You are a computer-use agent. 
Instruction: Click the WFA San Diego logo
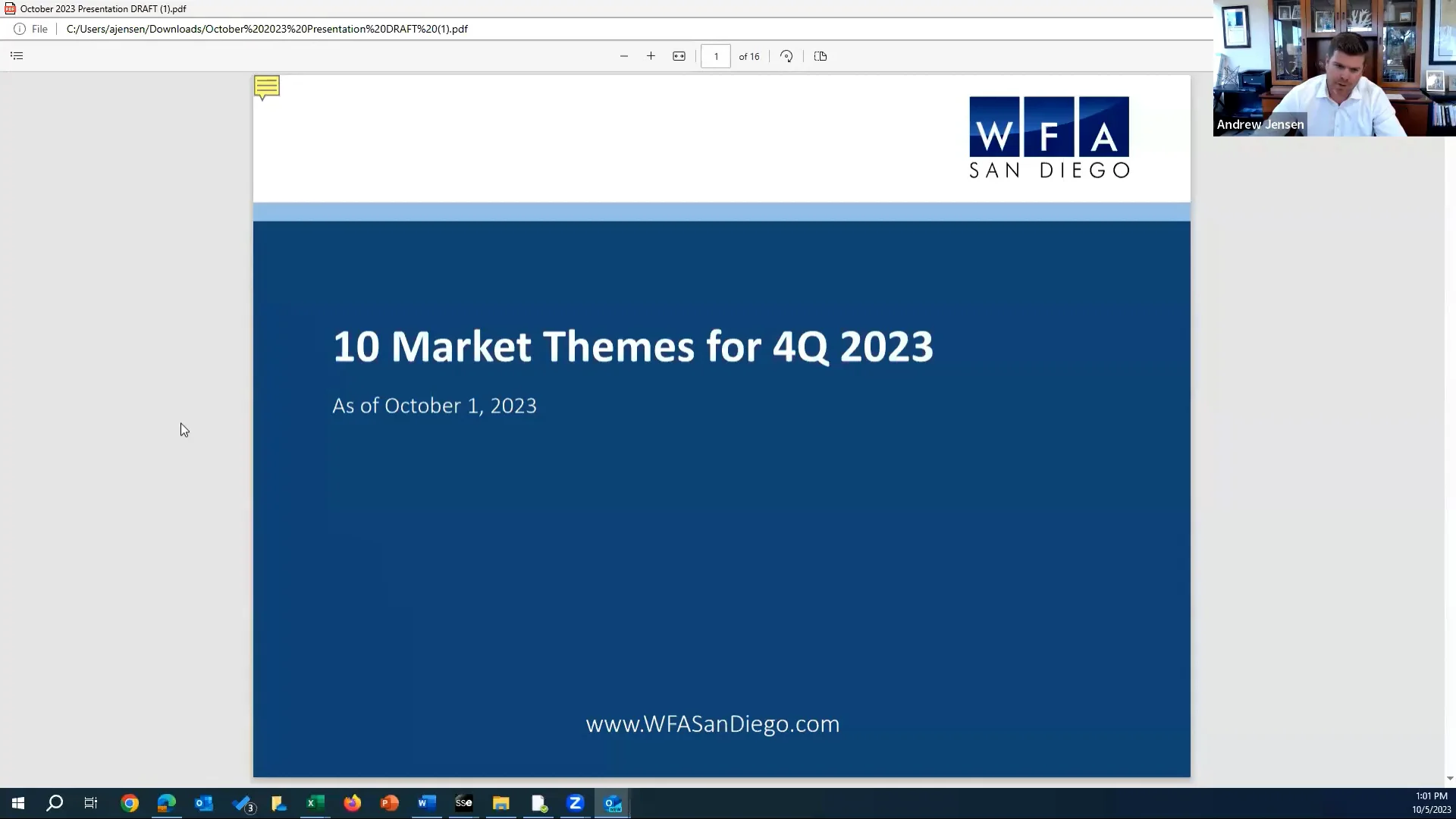(x=1050, y=137)
